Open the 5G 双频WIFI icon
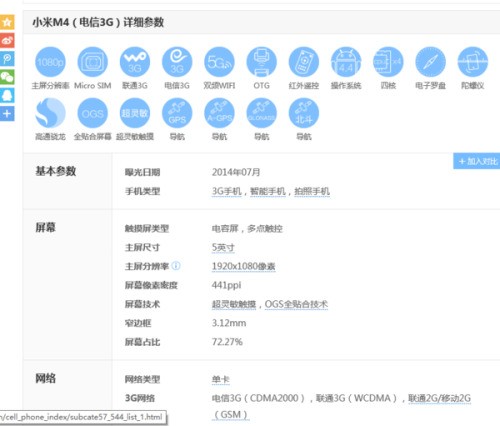Viewport: 500px width, 426px height. (219, 62)
